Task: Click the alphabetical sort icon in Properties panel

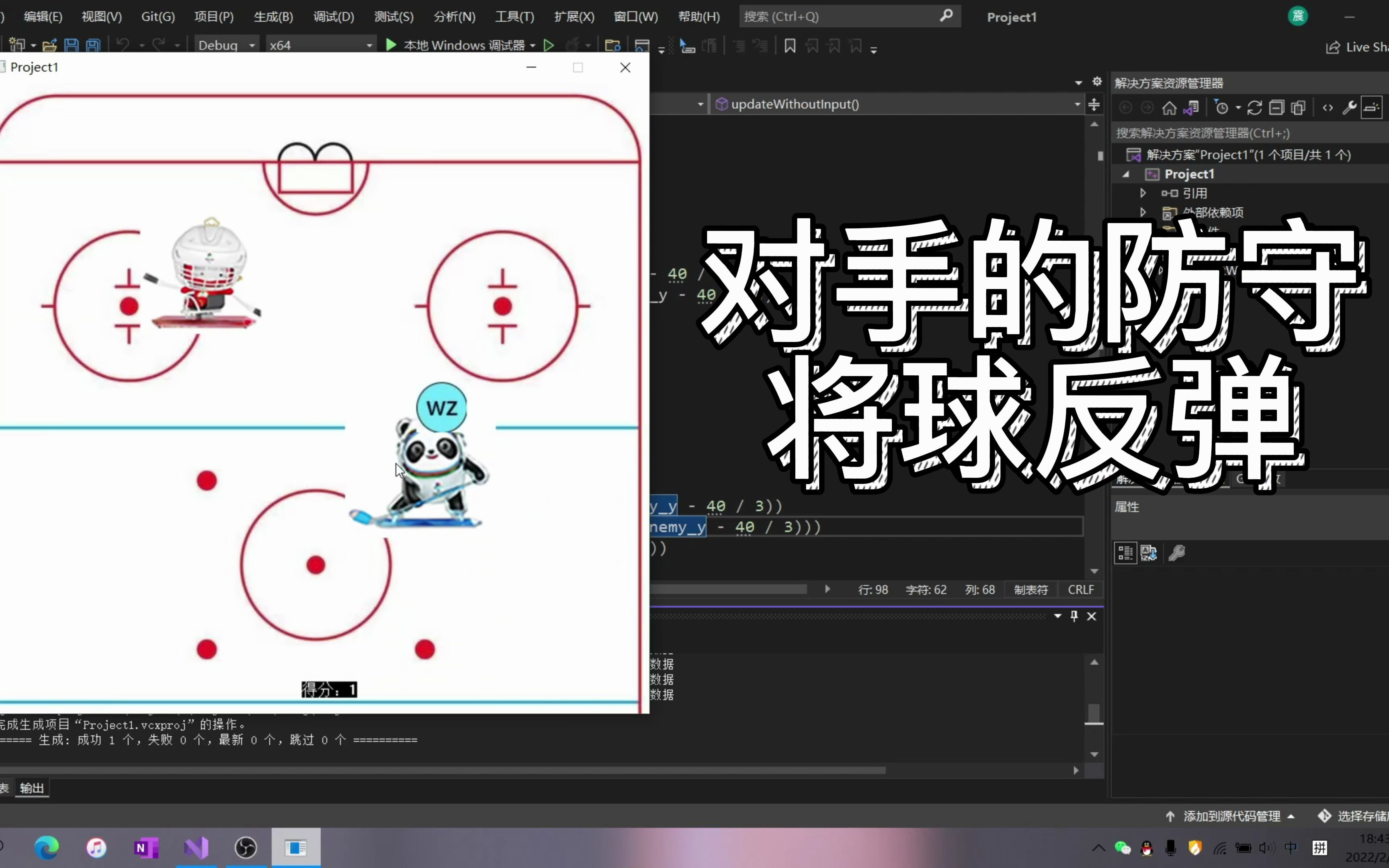Action: tap(1149, 553)
